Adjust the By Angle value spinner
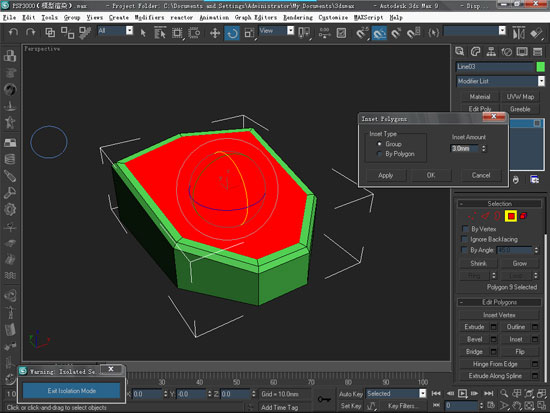Image resolution: width=550 pixels, height=413 pixels. [536, 250]
